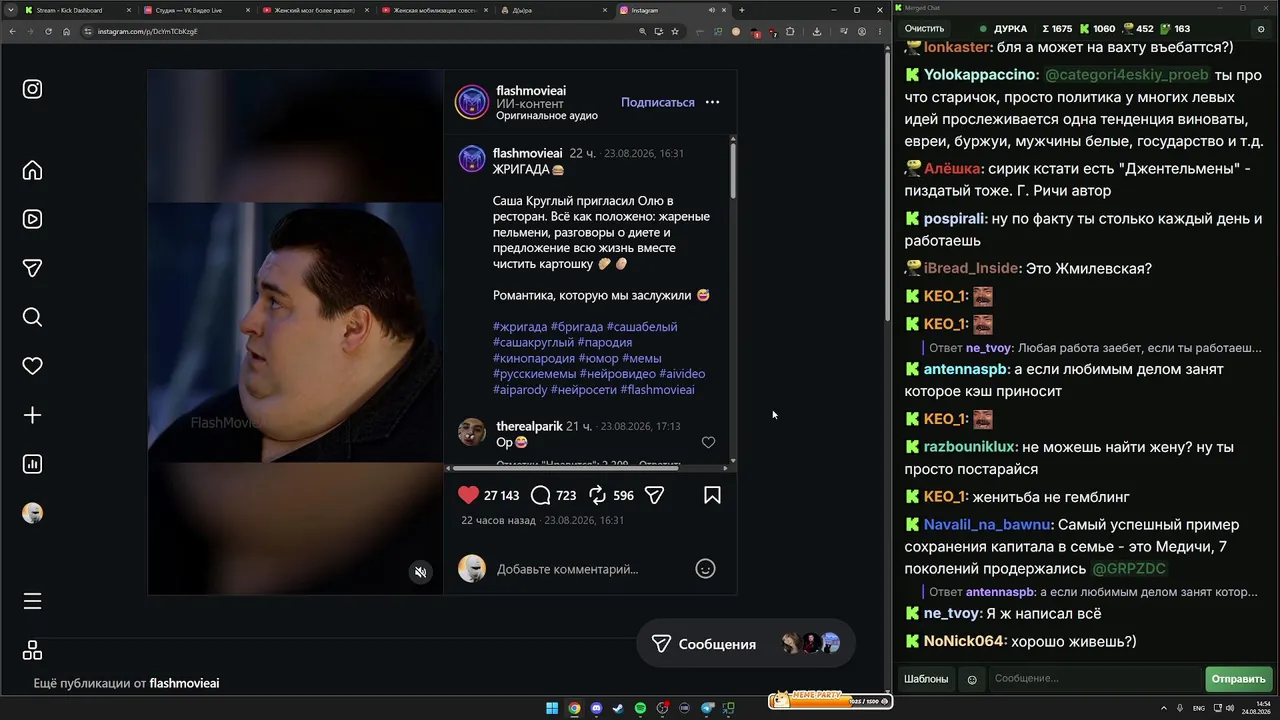Clear chat with Очистить button
1280x720 pixels.
pyautogui.click(x=924, y=29)
